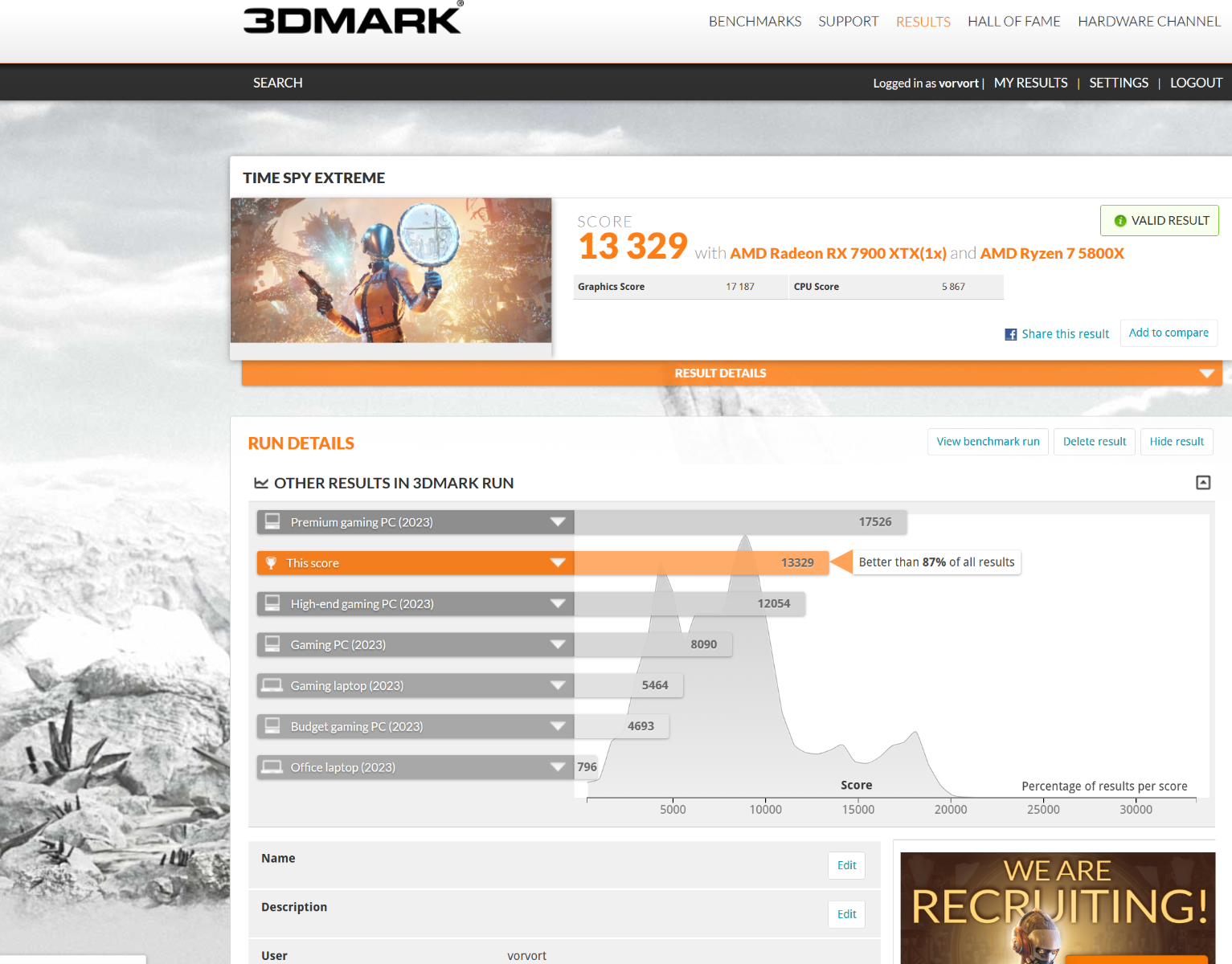Click the User value vorvort
This screenshot has height=964, width=1232.
526,956
